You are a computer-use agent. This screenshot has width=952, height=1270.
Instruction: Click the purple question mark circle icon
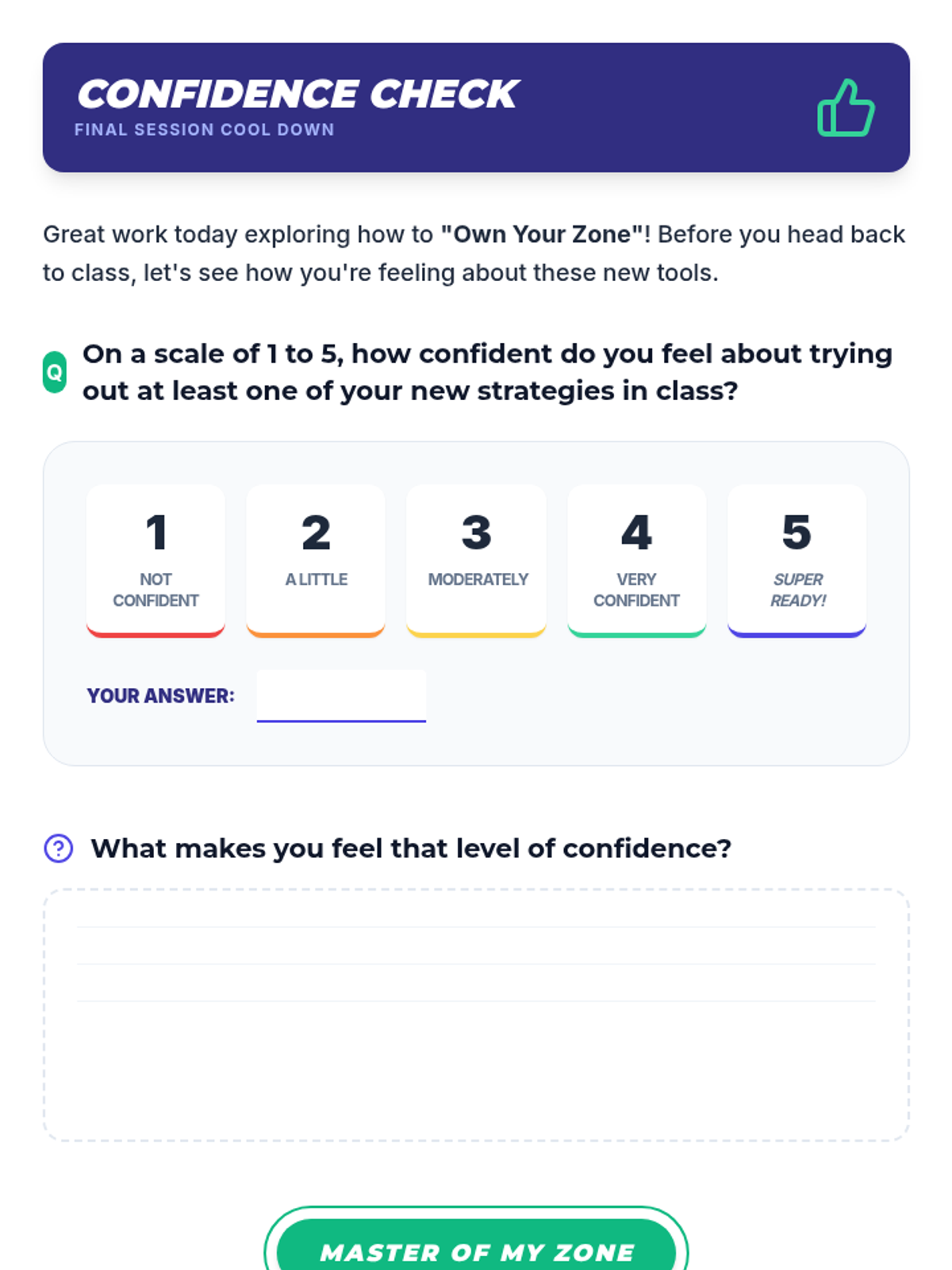pos(59,849)
